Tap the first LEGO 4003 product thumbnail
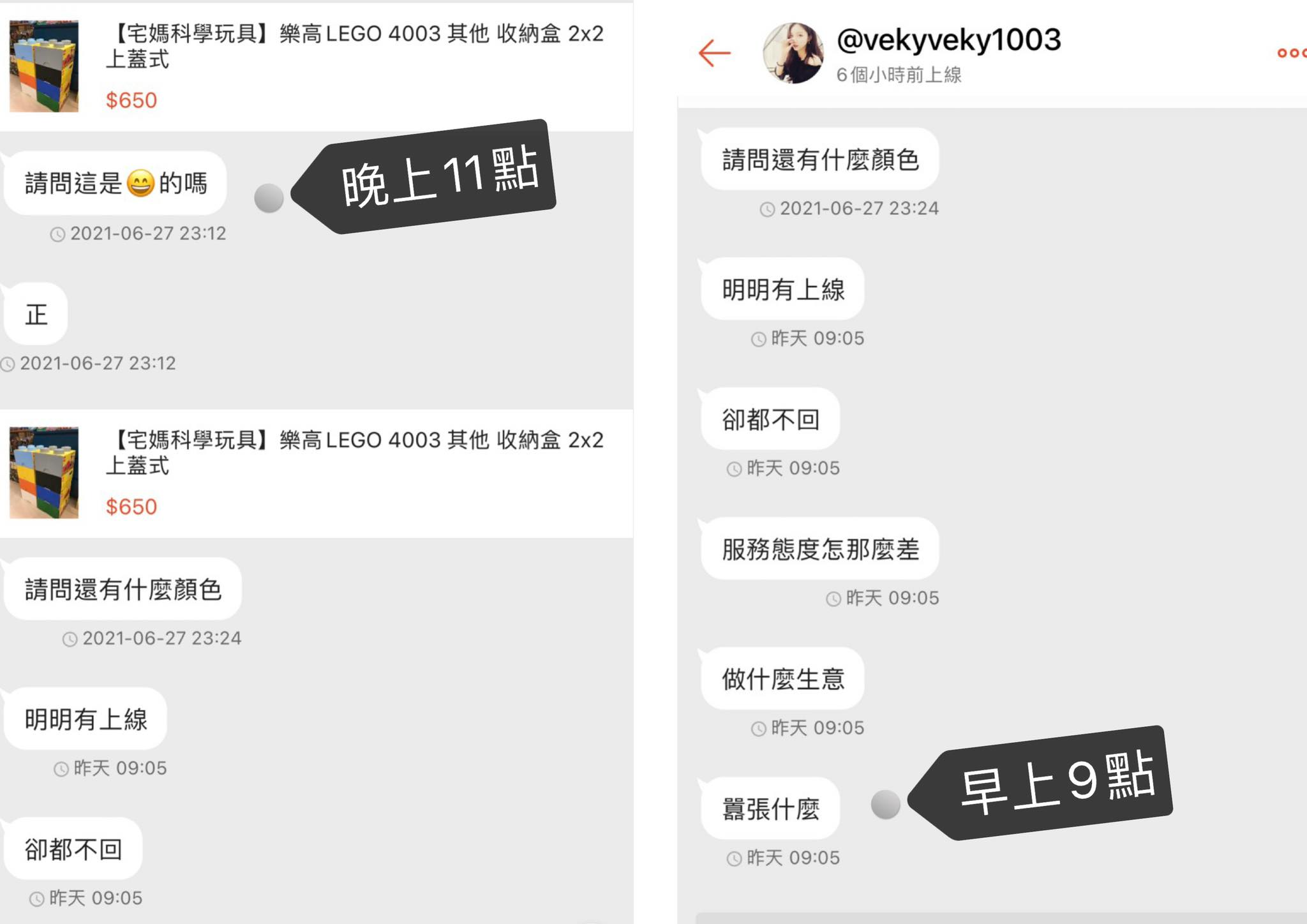The image size is (1307, 924). coord(44,66)
